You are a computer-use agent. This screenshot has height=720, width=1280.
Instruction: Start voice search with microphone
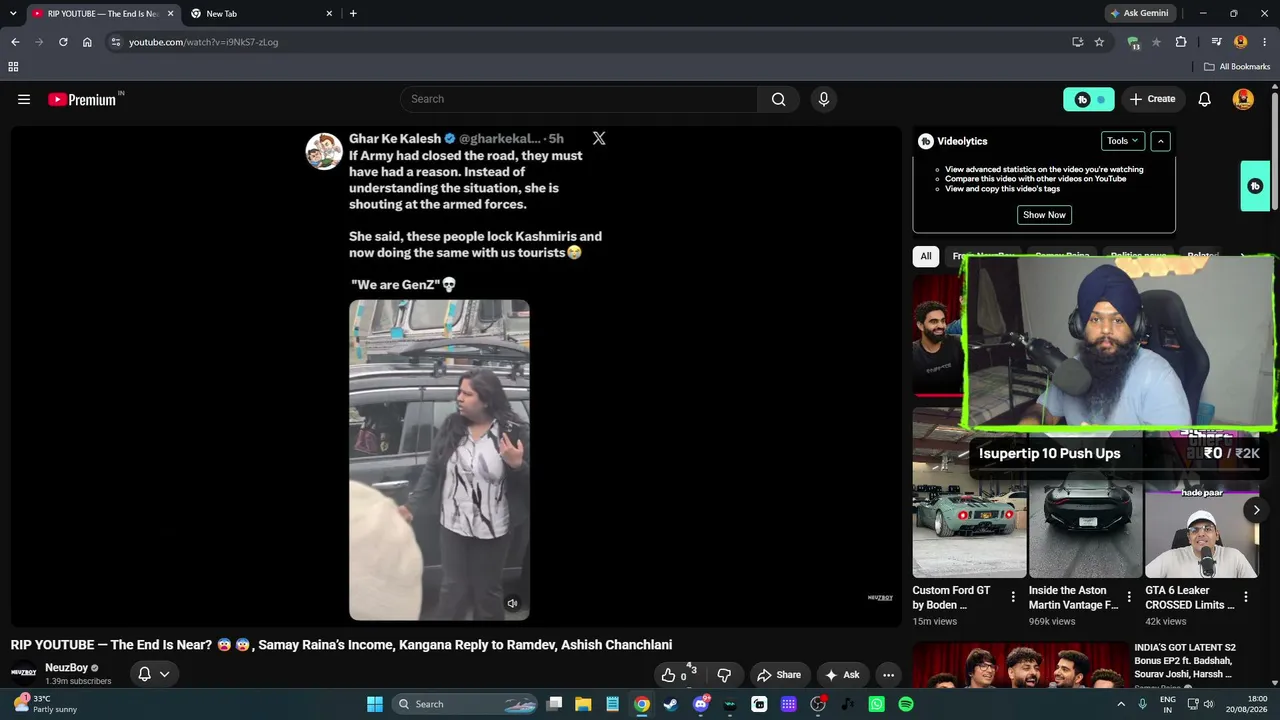823,99
